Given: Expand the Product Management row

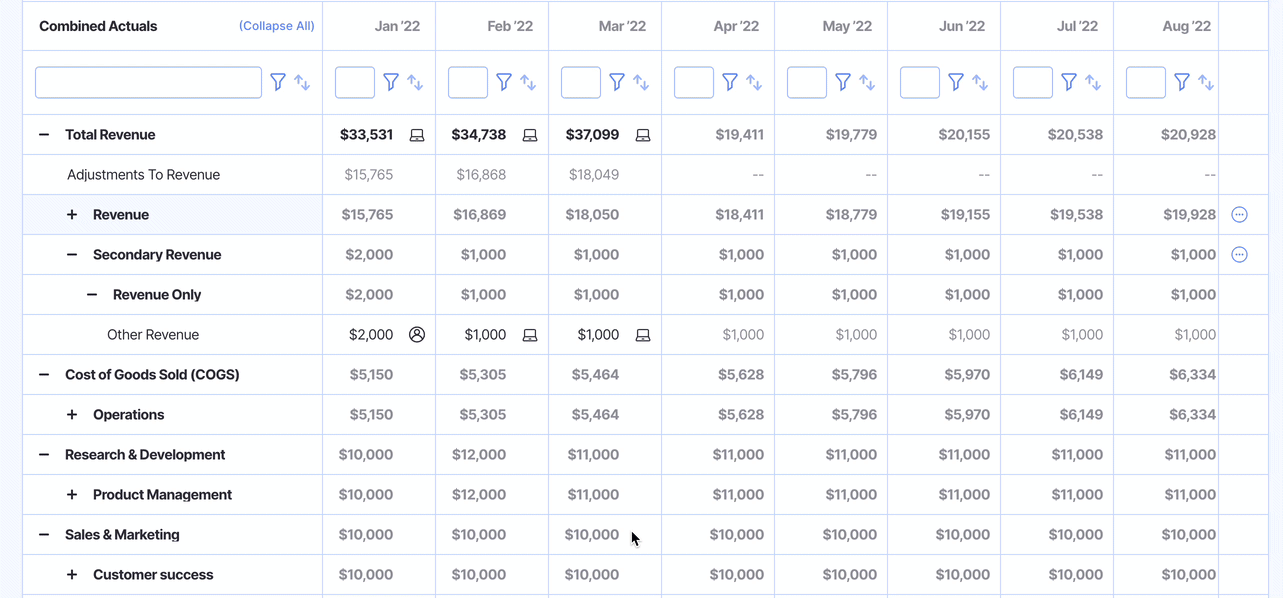Looking at the screenshot, I should click(72, 495).
